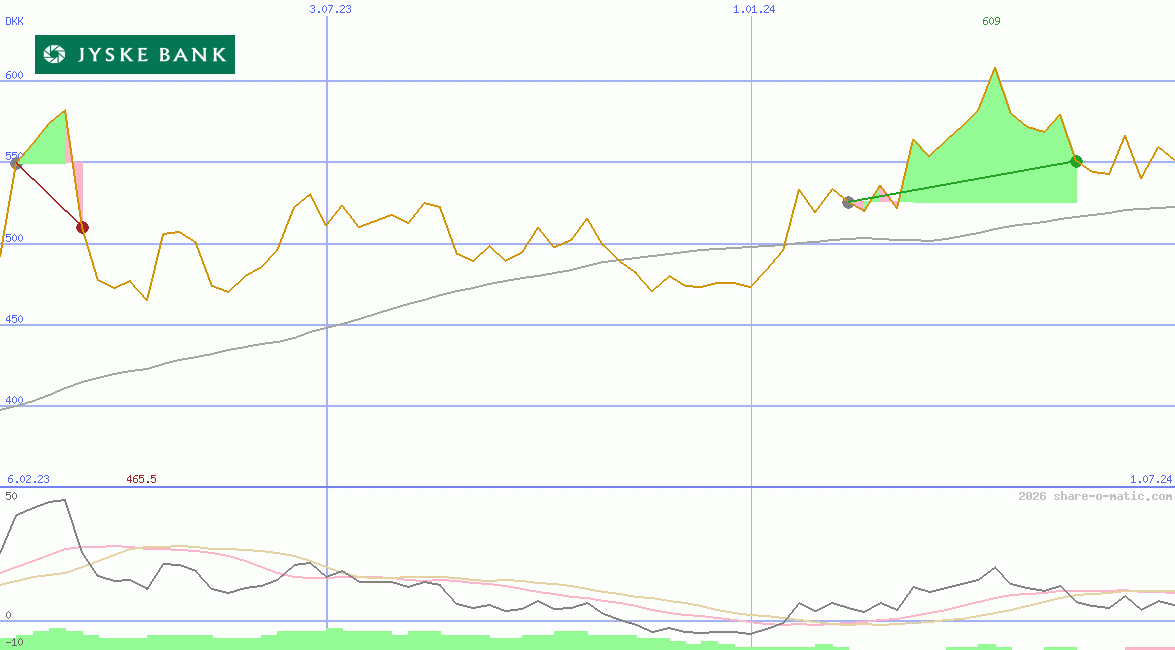
Task: Select the 6.02.23 start date label
Action: coord(27,479)
